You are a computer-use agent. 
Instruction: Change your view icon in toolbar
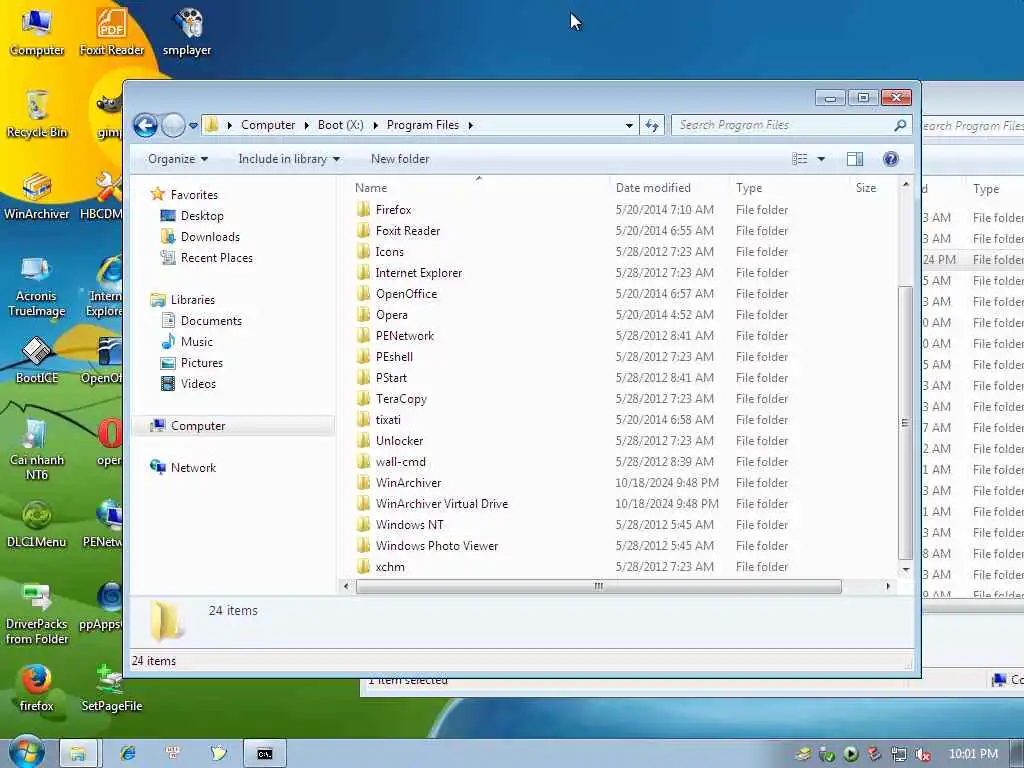click(800, 159)
